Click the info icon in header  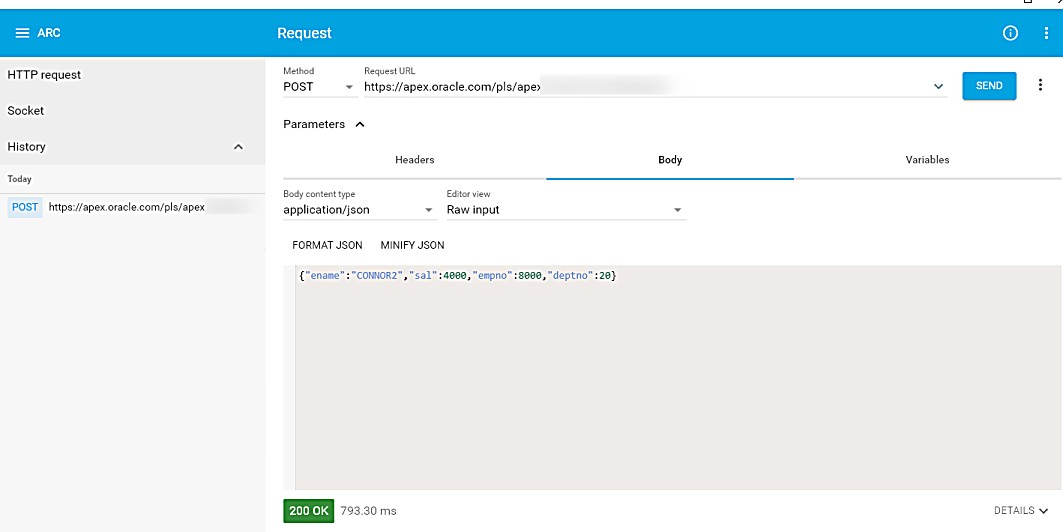click(x=1010, y=33)
